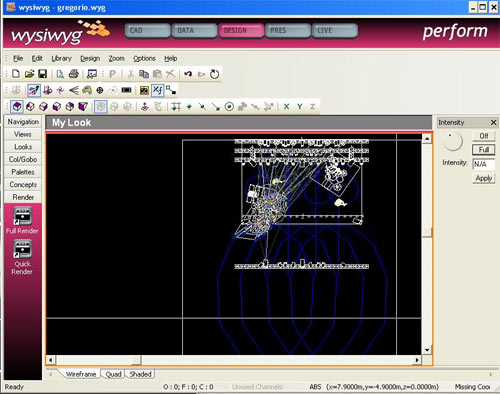500x394 pixels.
Task: Click the vertical scrollbar down arrow
Action: tap(427, 350)
